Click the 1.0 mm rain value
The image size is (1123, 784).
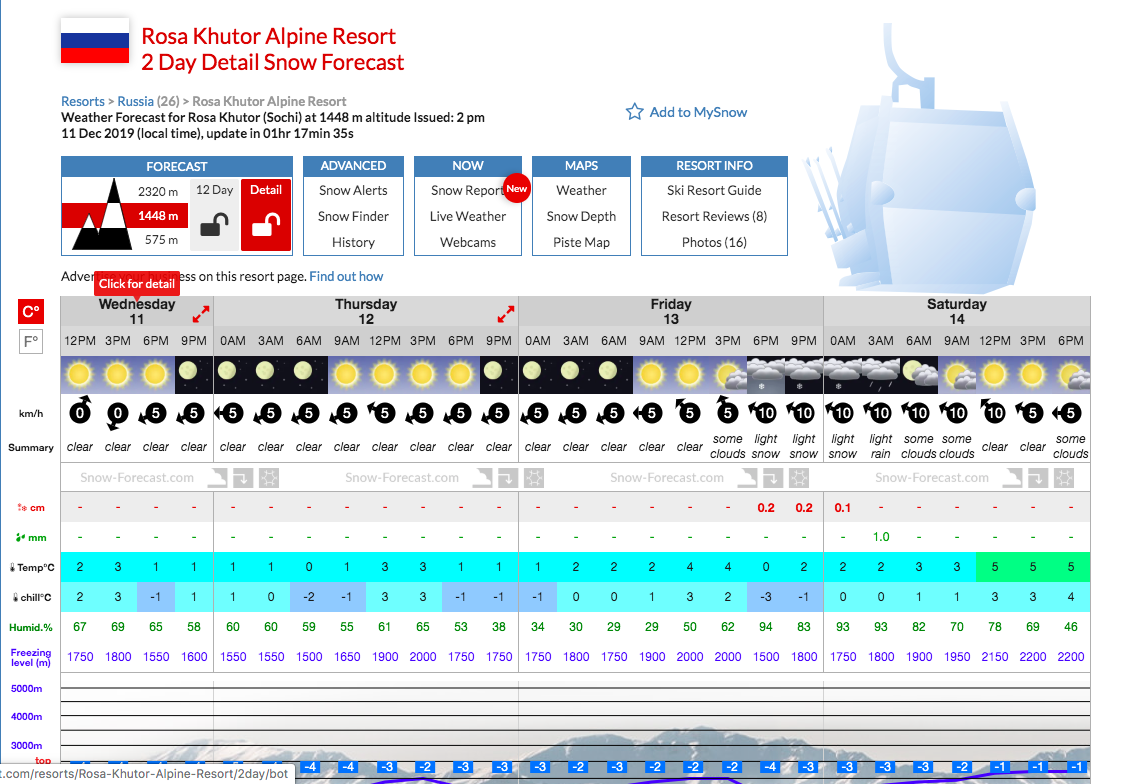click(x=881, y=537)
